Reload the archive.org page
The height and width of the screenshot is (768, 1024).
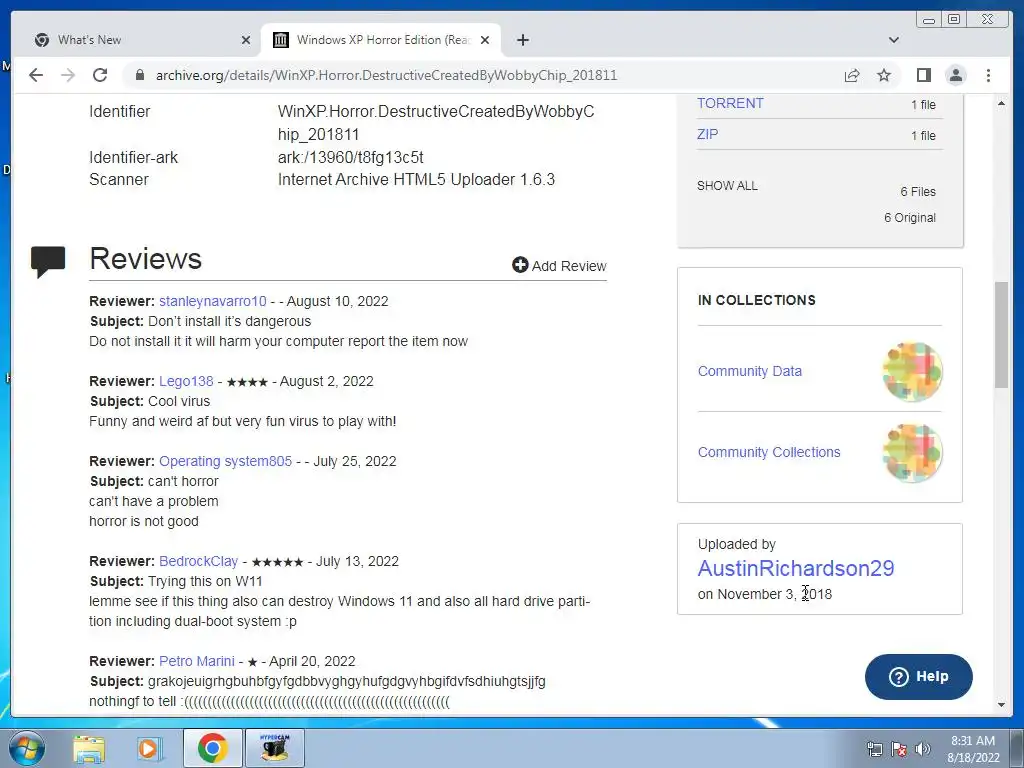coord(100,75)
